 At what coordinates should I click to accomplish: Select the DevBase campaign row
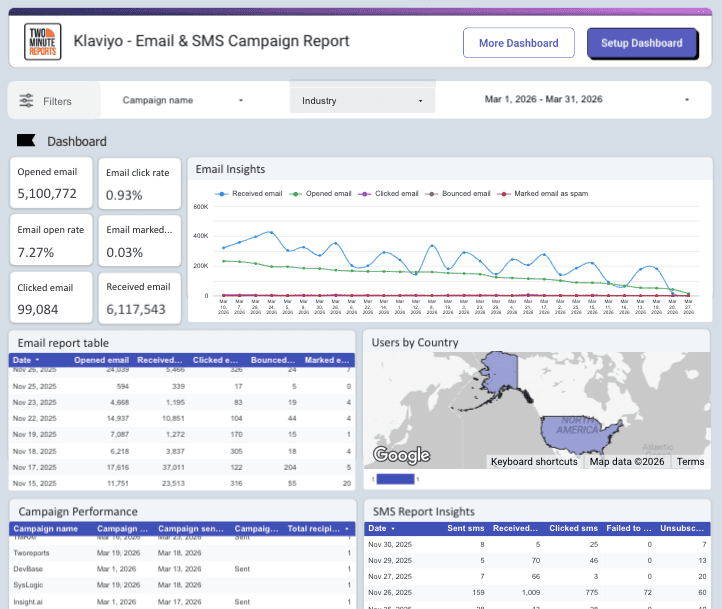[x=182, y=569]
